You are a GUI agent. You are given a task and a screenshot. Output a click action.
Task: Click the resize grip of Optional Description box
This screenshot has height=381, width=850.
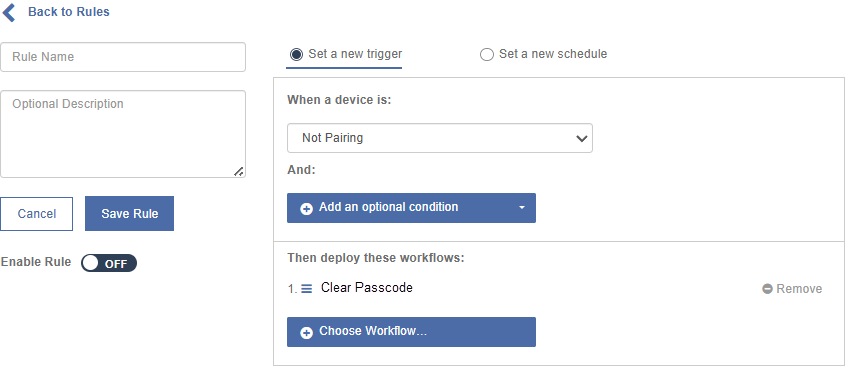[x=239, y=171]
